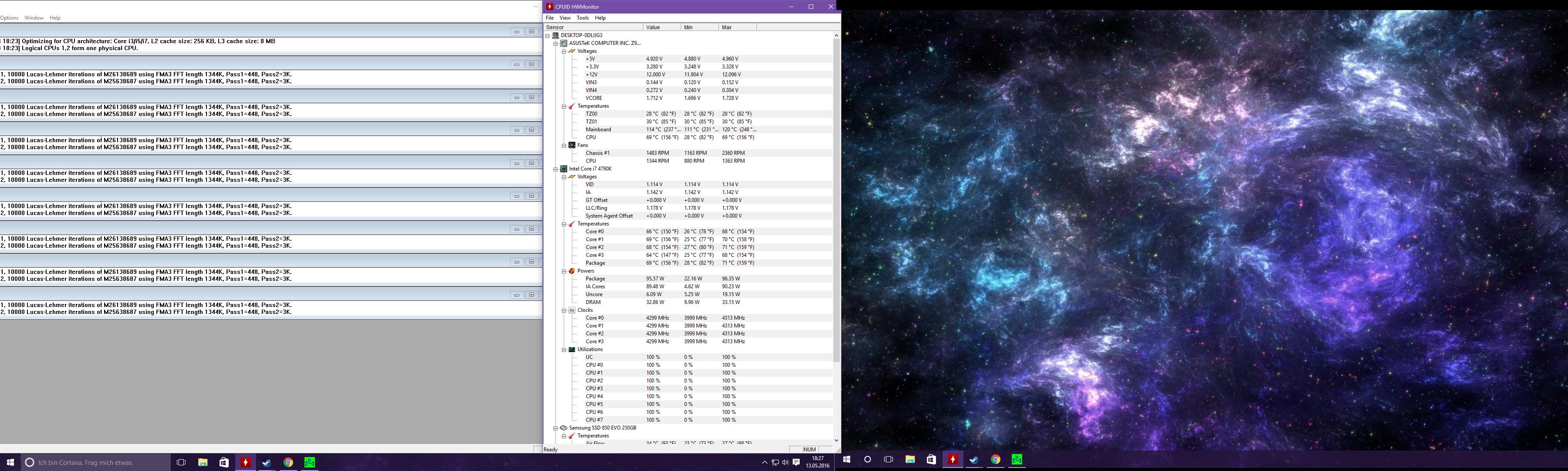Viewport: 1568px width, 471px height.
Task: Open Task View on the left taskbar
Action: click(x=181, y=462)
